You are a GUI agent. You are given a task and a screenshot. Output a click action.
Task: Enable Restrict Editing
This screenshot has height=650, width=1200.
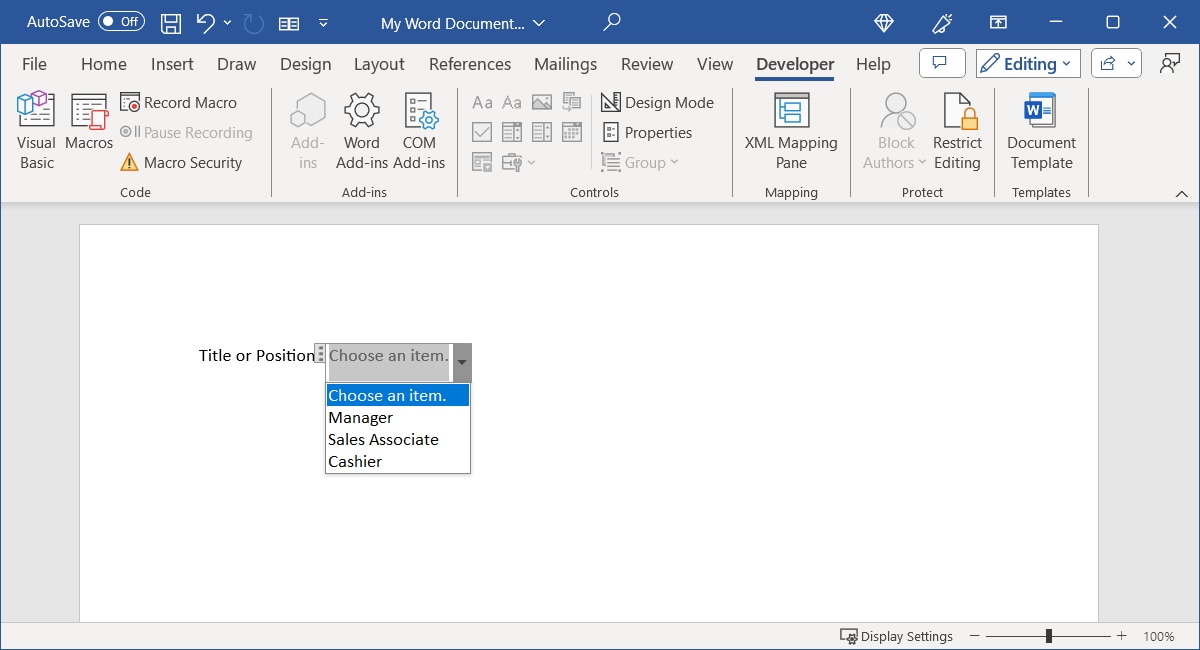tap(957, 130)
